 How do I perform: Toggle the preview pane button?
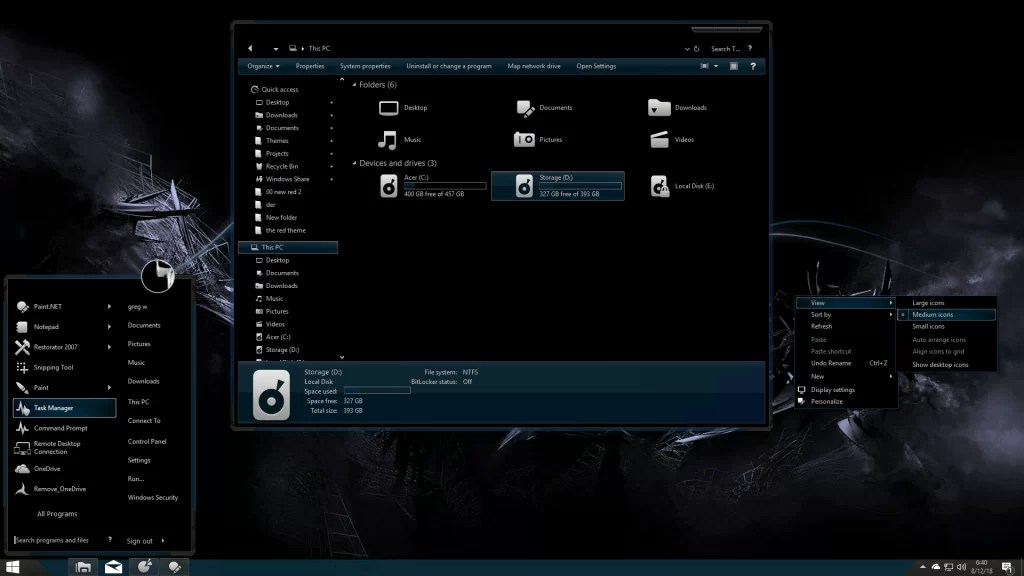[x=734, y=66]
